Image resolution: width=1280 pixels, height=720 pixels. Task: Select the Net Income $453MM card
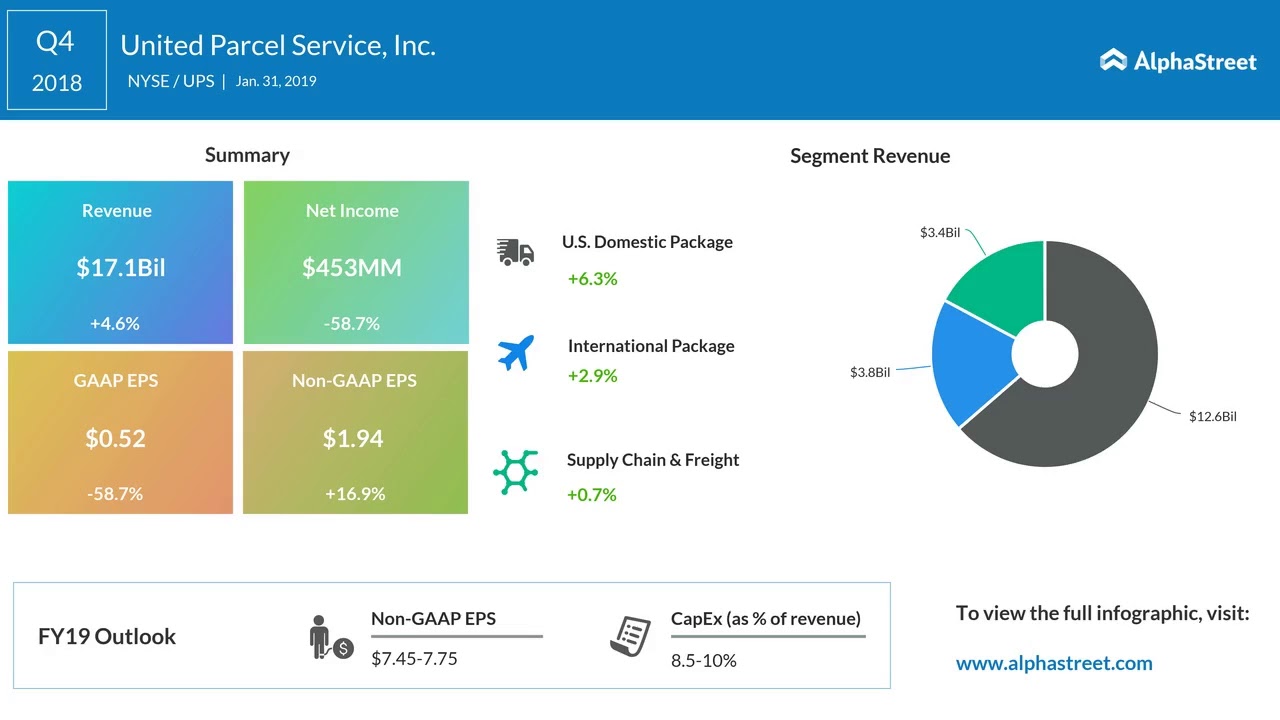356,263
